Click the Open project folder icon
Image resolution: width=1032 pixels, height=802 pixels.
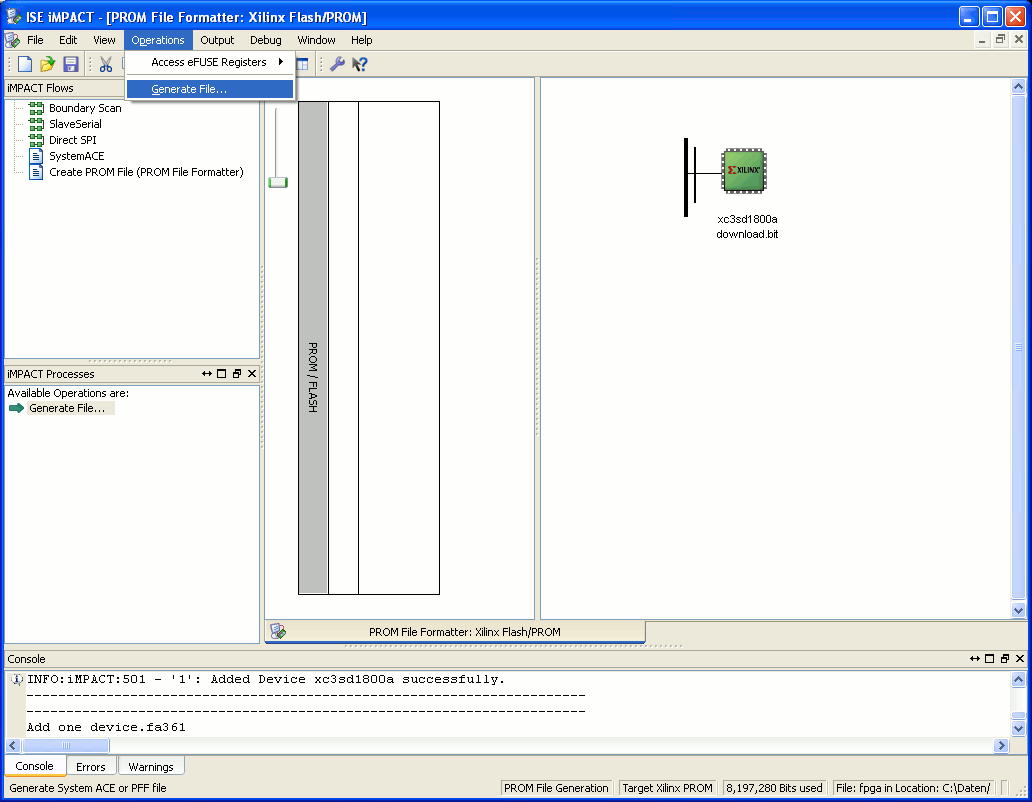pos(47,64)
